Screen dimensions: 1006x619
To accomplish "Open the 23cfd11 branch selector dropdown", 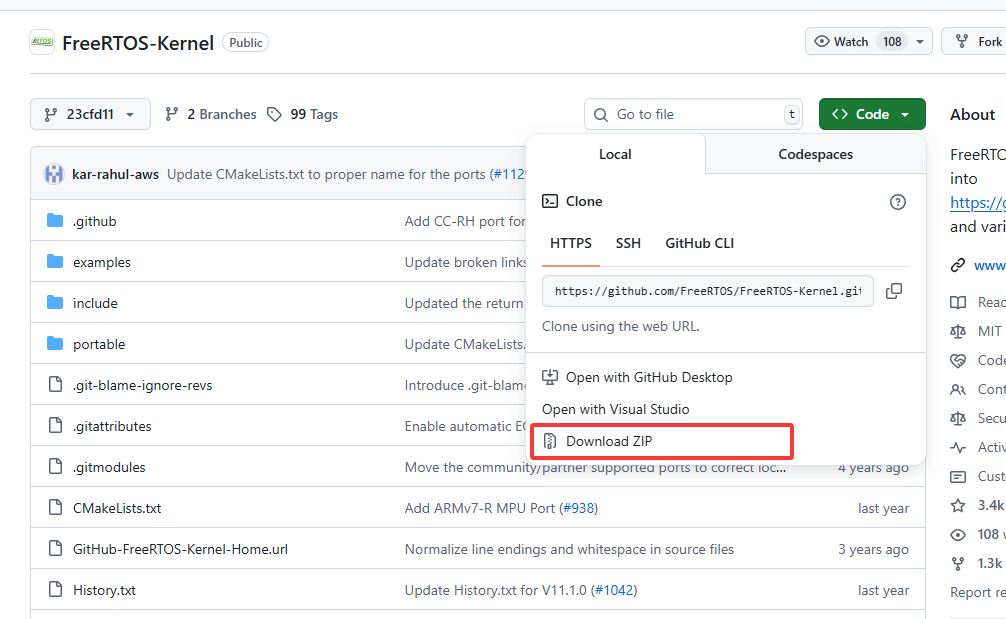I will pyautogui.click(x=90, y=114).
